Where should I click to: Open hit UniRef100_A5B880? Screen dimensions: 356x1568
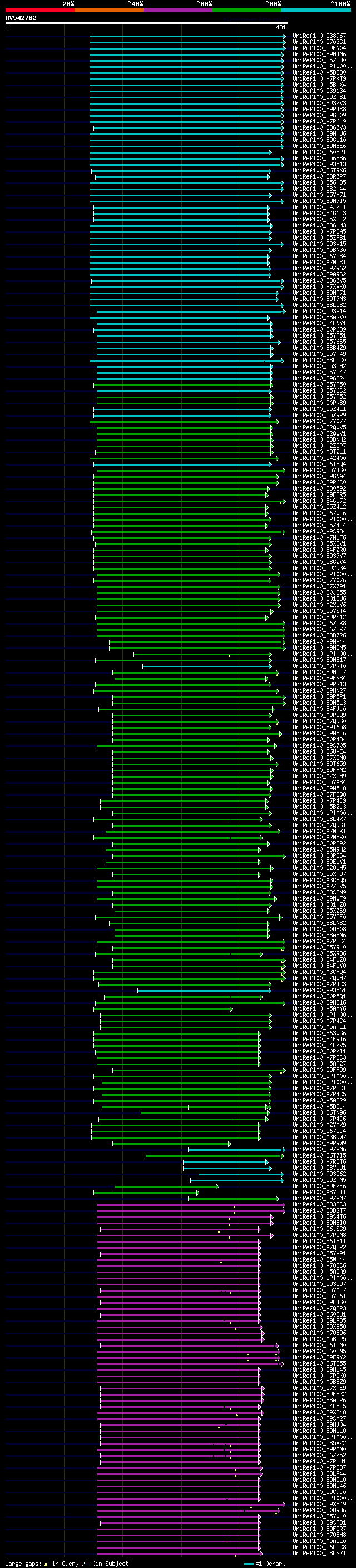pyautogui.click(x=319, y=72)
